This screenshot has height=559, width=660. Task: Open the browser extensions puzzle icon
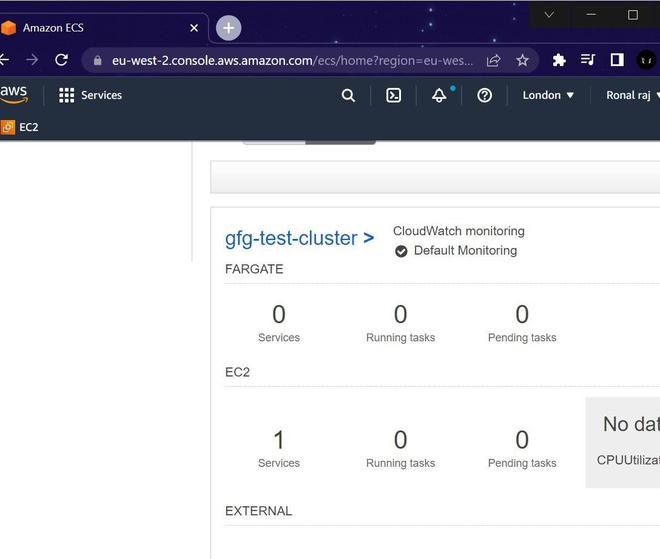pyautogui.click(x=559, y=60)
